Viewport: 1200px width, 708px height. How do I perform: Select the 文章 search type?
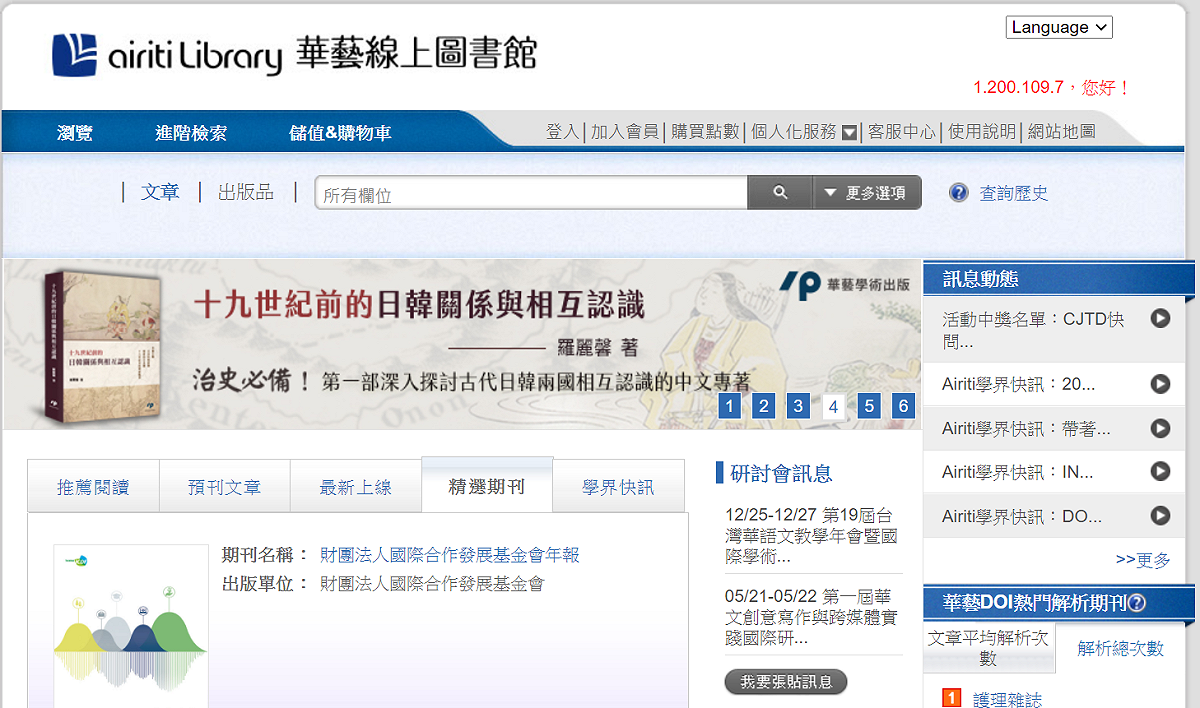point(160,192)
